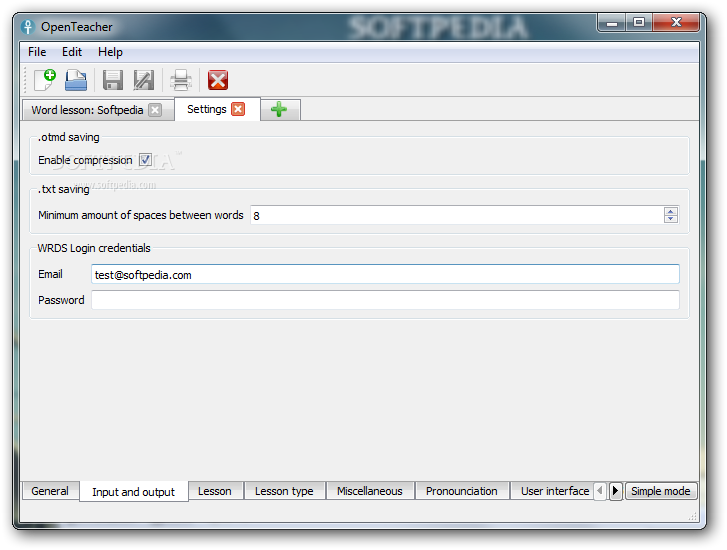727x550 pixels.
Task: Toggle the Enable compression checkbox
Action: pyautogui.click(x=145, y=160)
